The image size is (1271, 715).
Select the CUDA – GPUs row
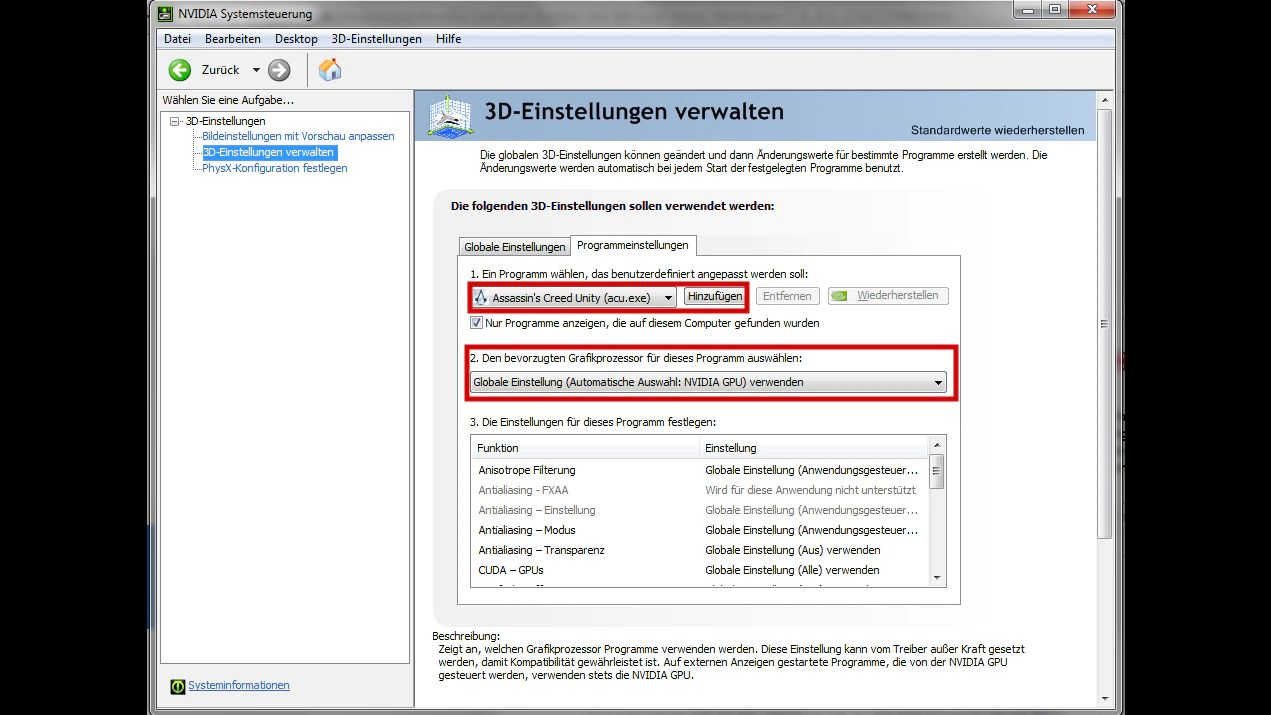(x=699, y=570)
